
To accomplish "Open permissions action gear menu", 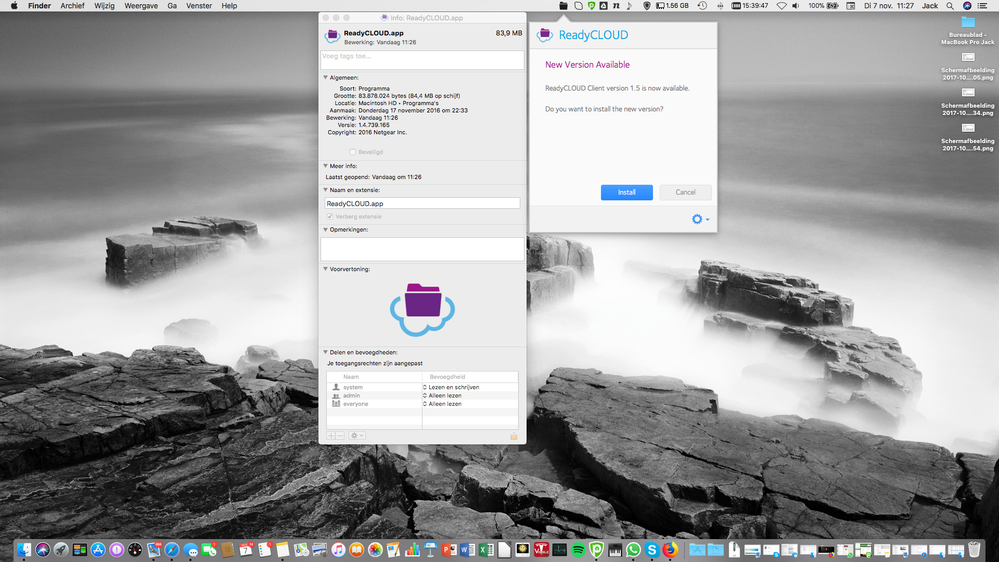I will [357, 436].
